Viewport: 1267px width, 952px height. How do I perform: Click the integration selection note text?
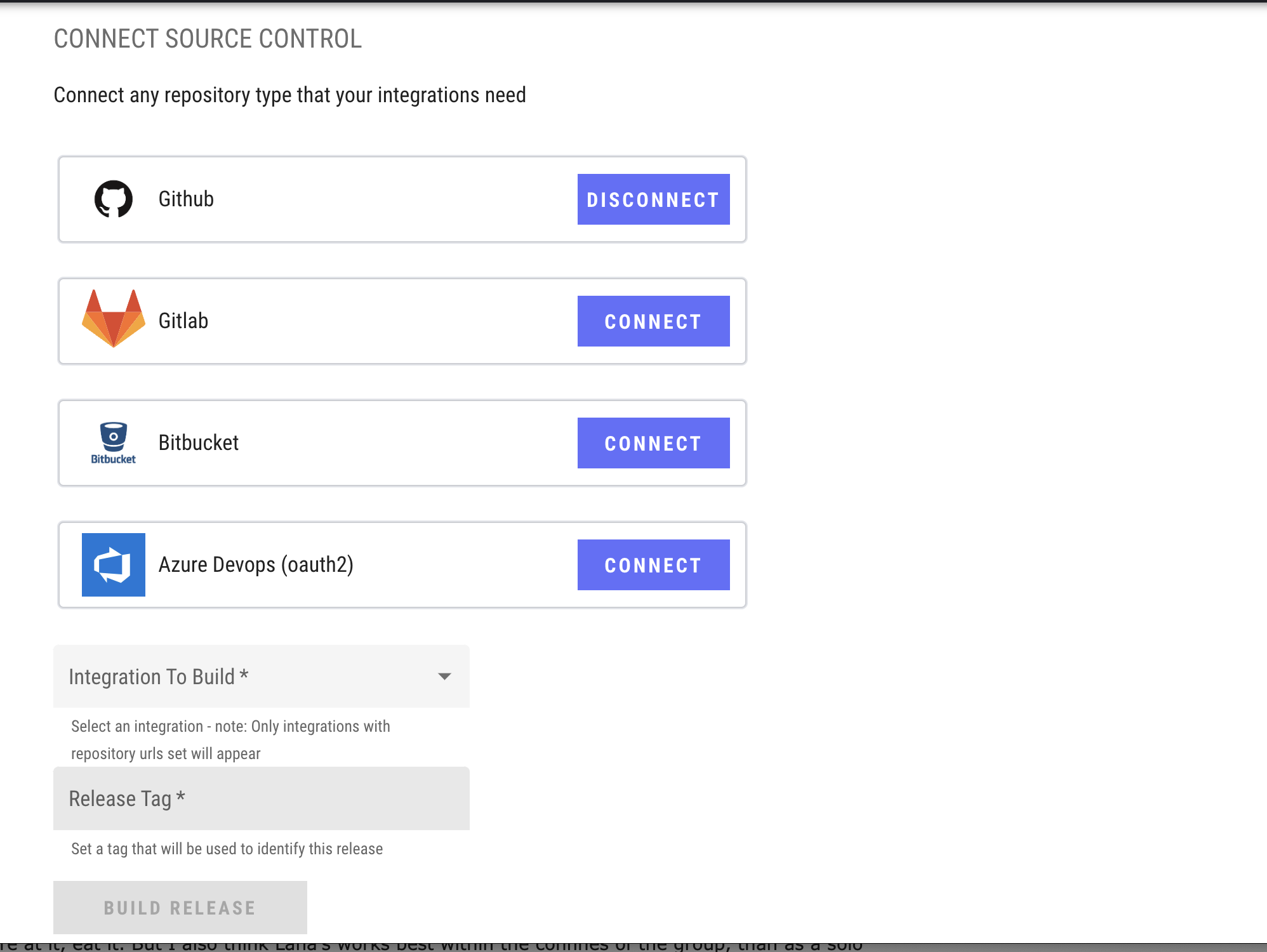230,740
